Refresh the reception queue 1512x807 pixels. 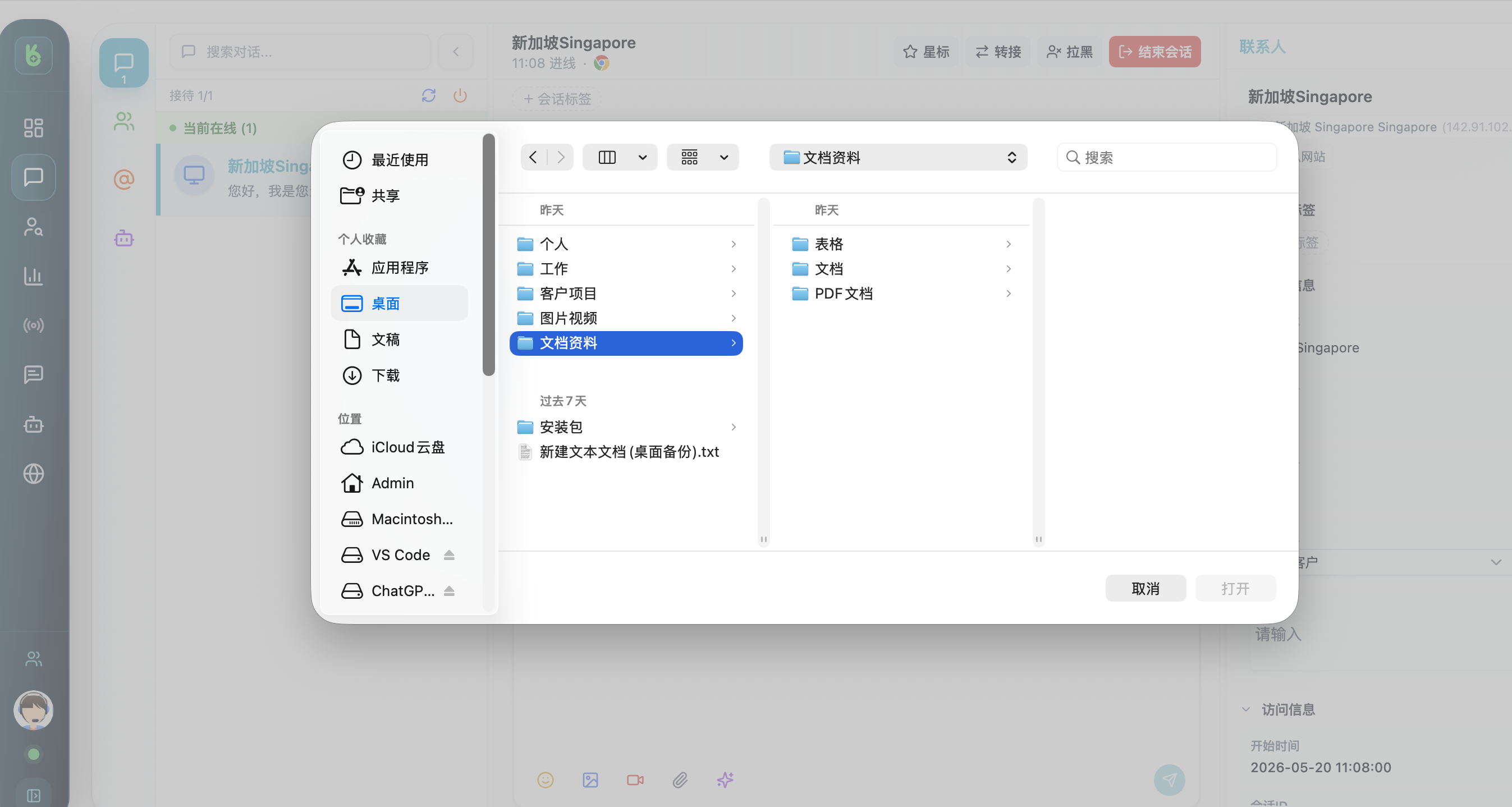point(428,95)
